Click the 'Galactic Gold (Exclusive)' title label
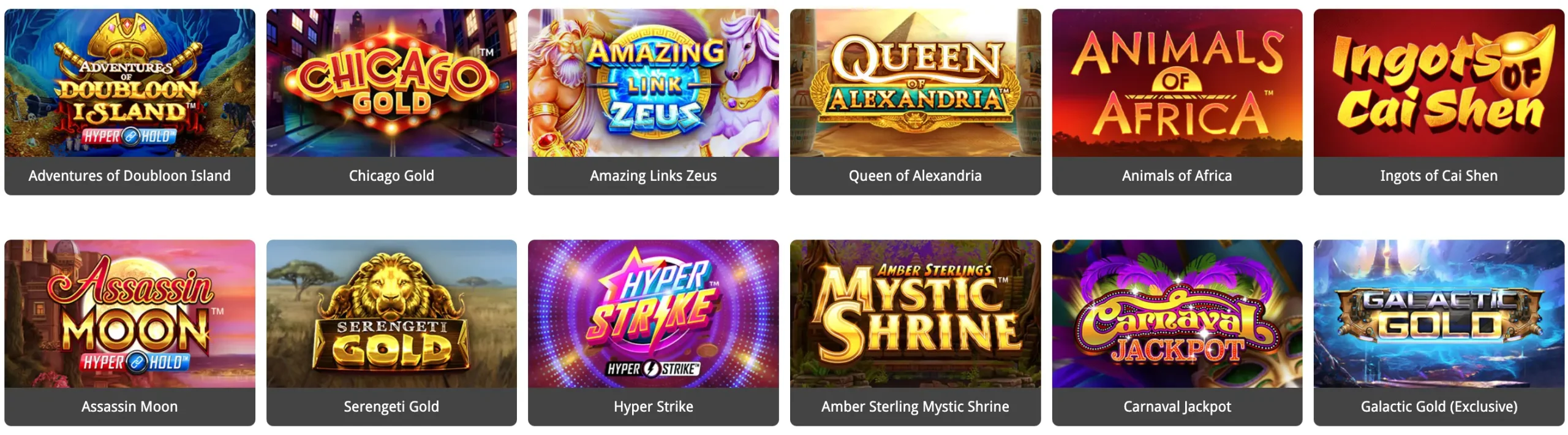This screenshot has width=1568, height=435. tap(1439, 407)
